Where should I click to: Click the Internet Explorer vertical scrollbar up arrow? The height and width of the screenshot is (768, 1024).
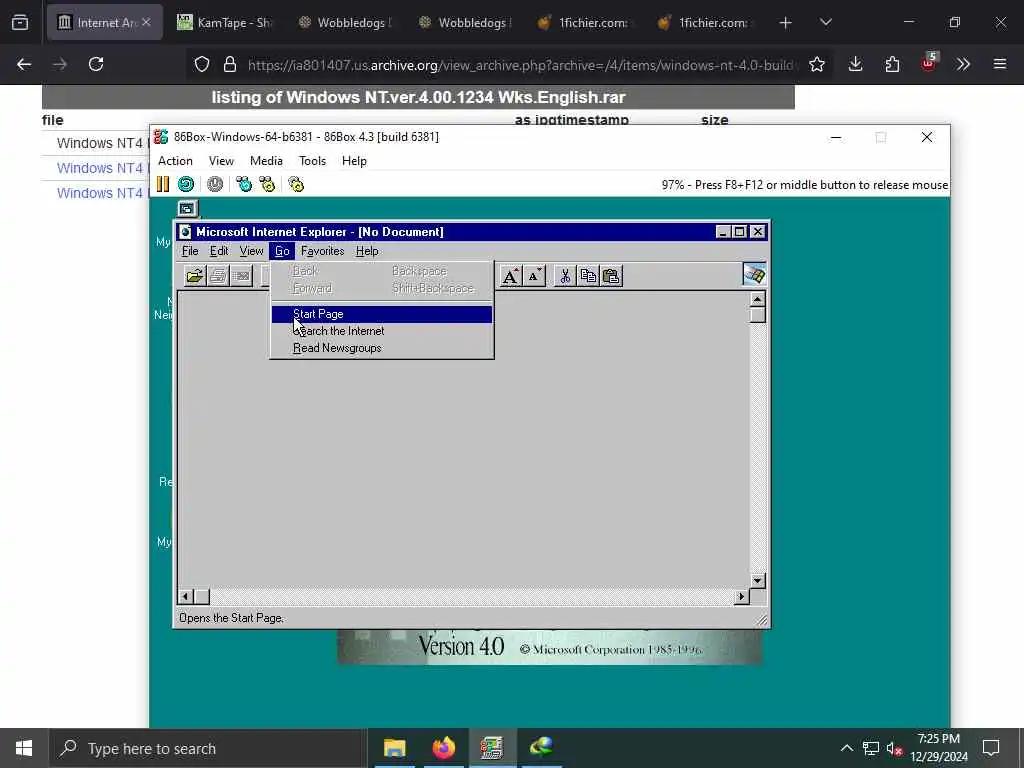(x=758, y=299)
